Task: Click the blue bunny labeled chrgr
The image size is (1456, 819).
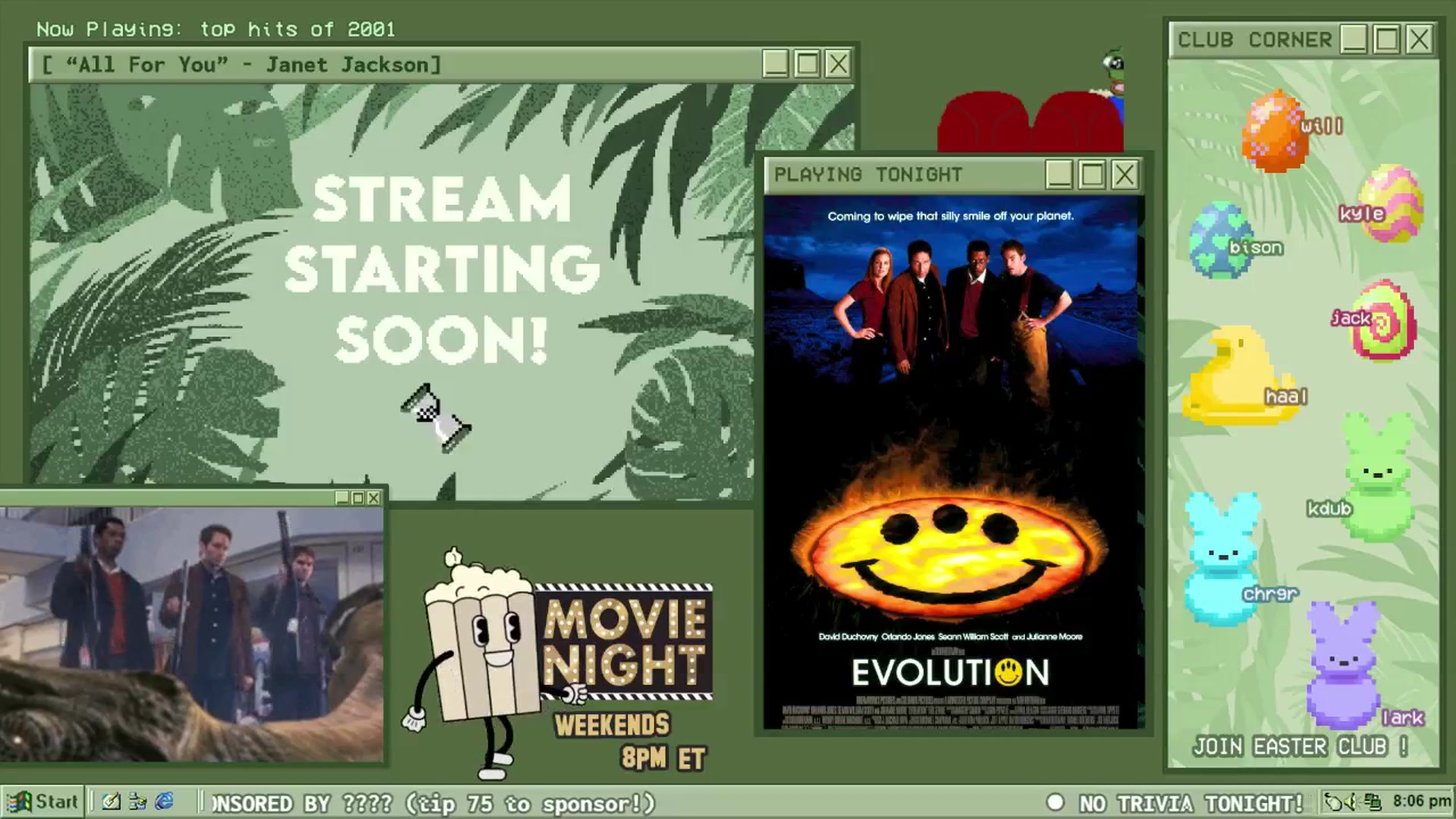Action: click(x=1221, y=558)
